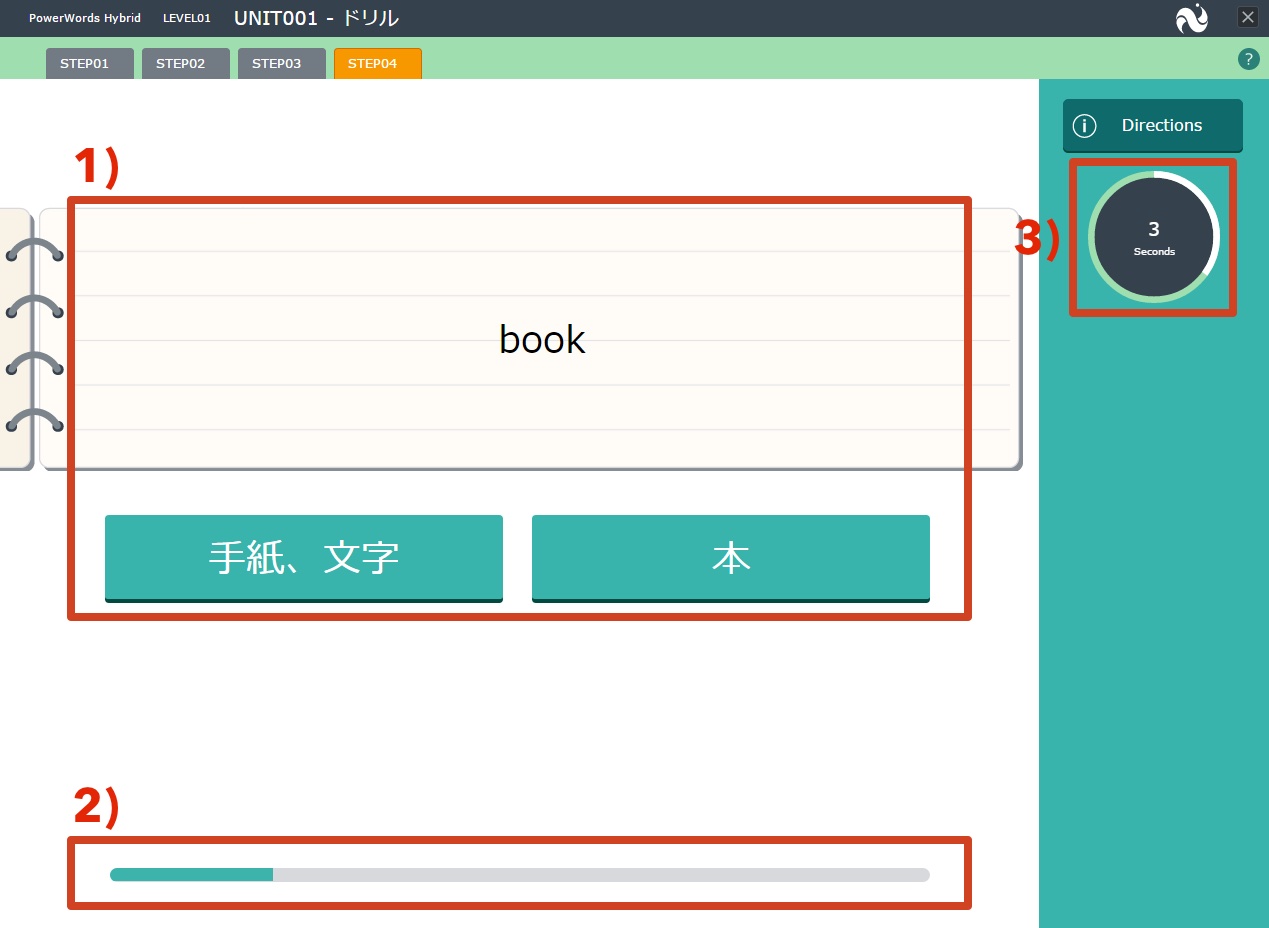Click the previous notebook page at left edge
Viewport: 1269px width, 928px height.
pyautogui.click(x=14, y=338)
